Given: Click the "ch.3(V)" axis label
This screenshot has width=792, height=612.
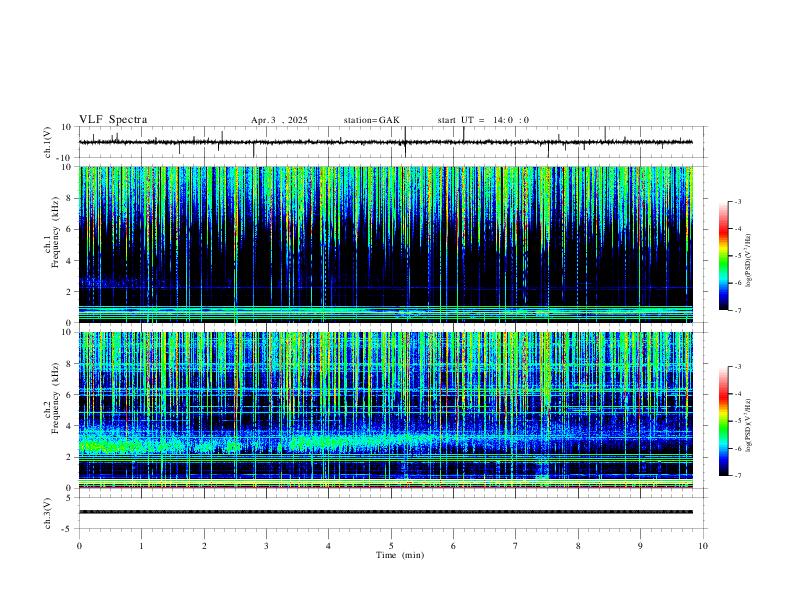Looking at the screenshot, I should [47, 514].
